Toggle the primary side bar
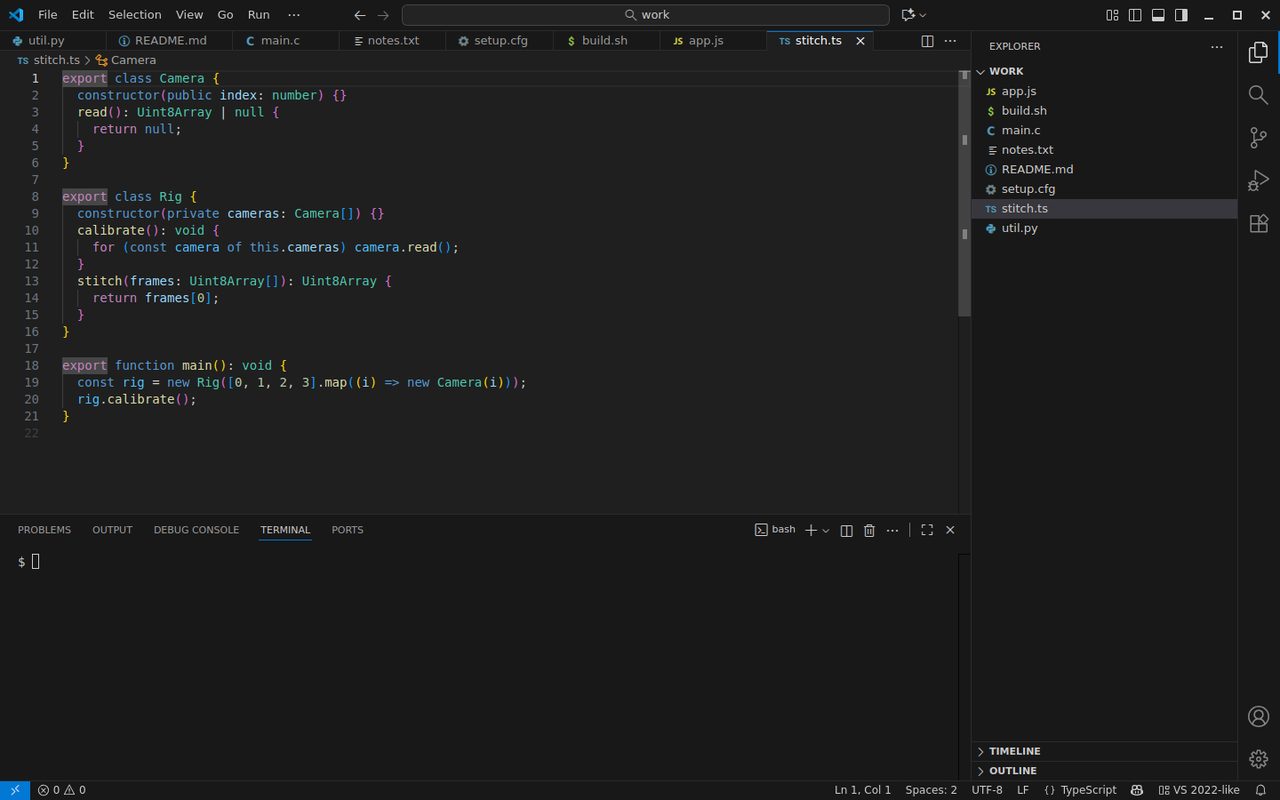Screen dimensions: 1280x800 (1135, 15)
